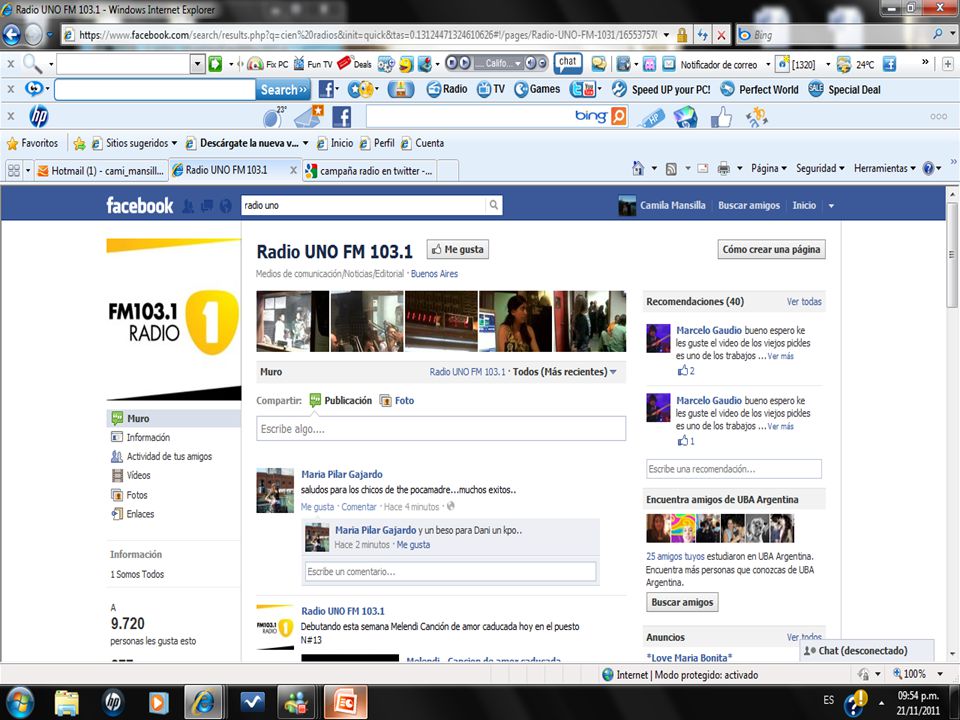Open IE home page icon
The image size is (960, 720).
click(638, 168)
